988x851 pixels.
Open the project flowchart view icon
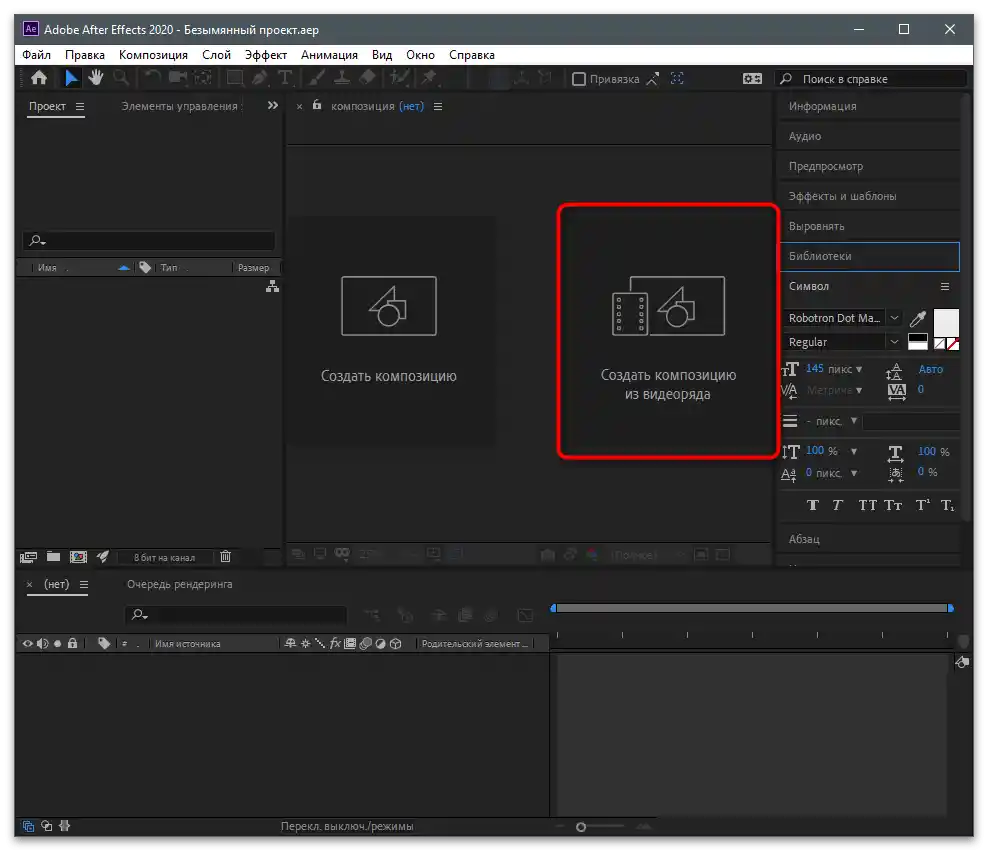point(272,287)
